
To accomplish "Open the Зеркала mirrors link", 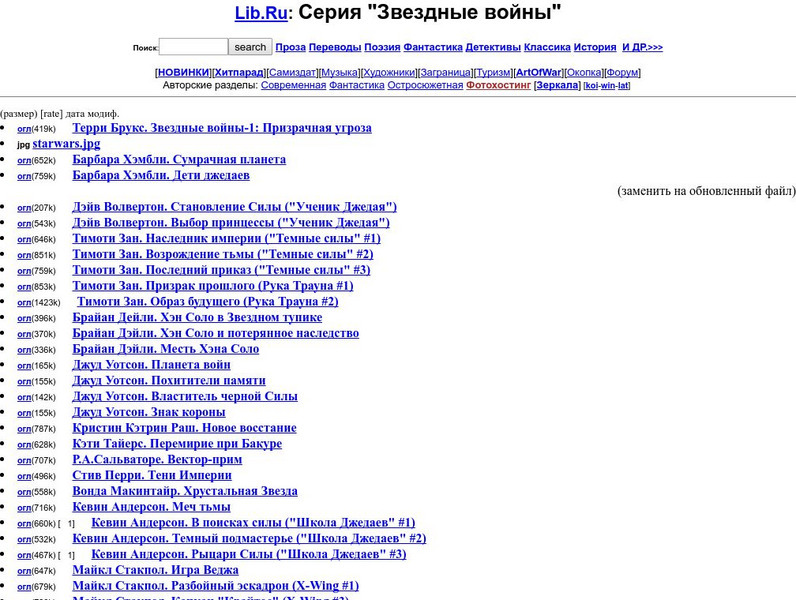I will [557, 85].
